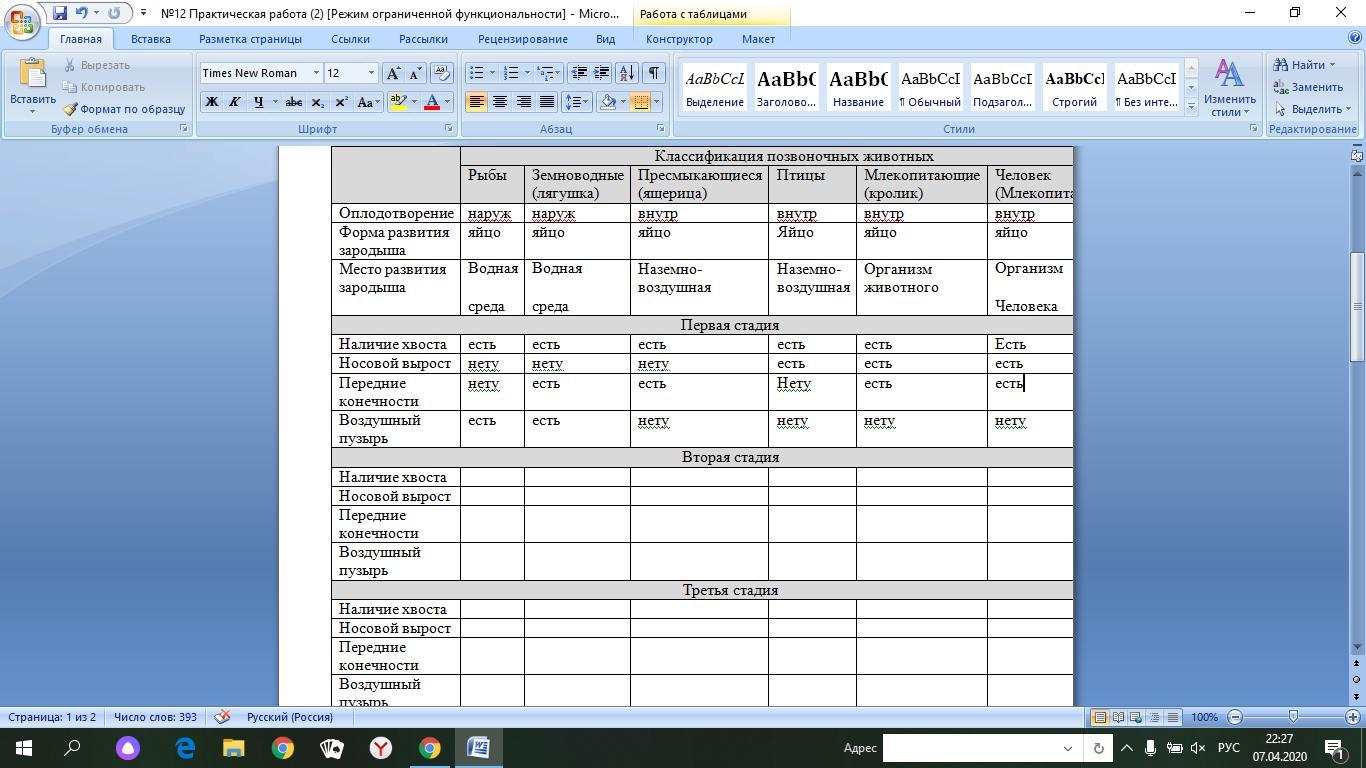Open the multilevel list icon

tap(547, 73)
